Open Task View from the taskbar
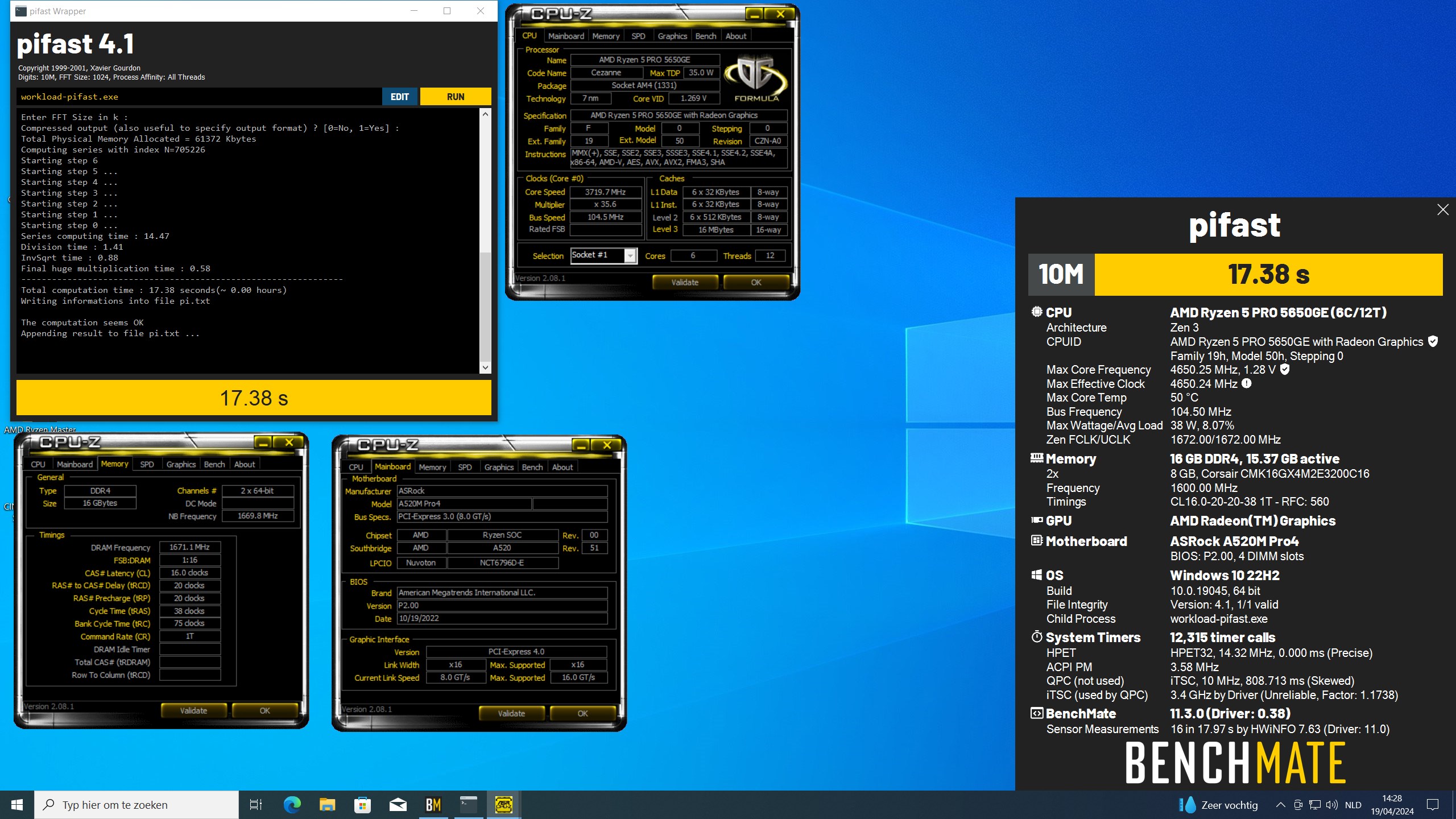 coord(256,805)
